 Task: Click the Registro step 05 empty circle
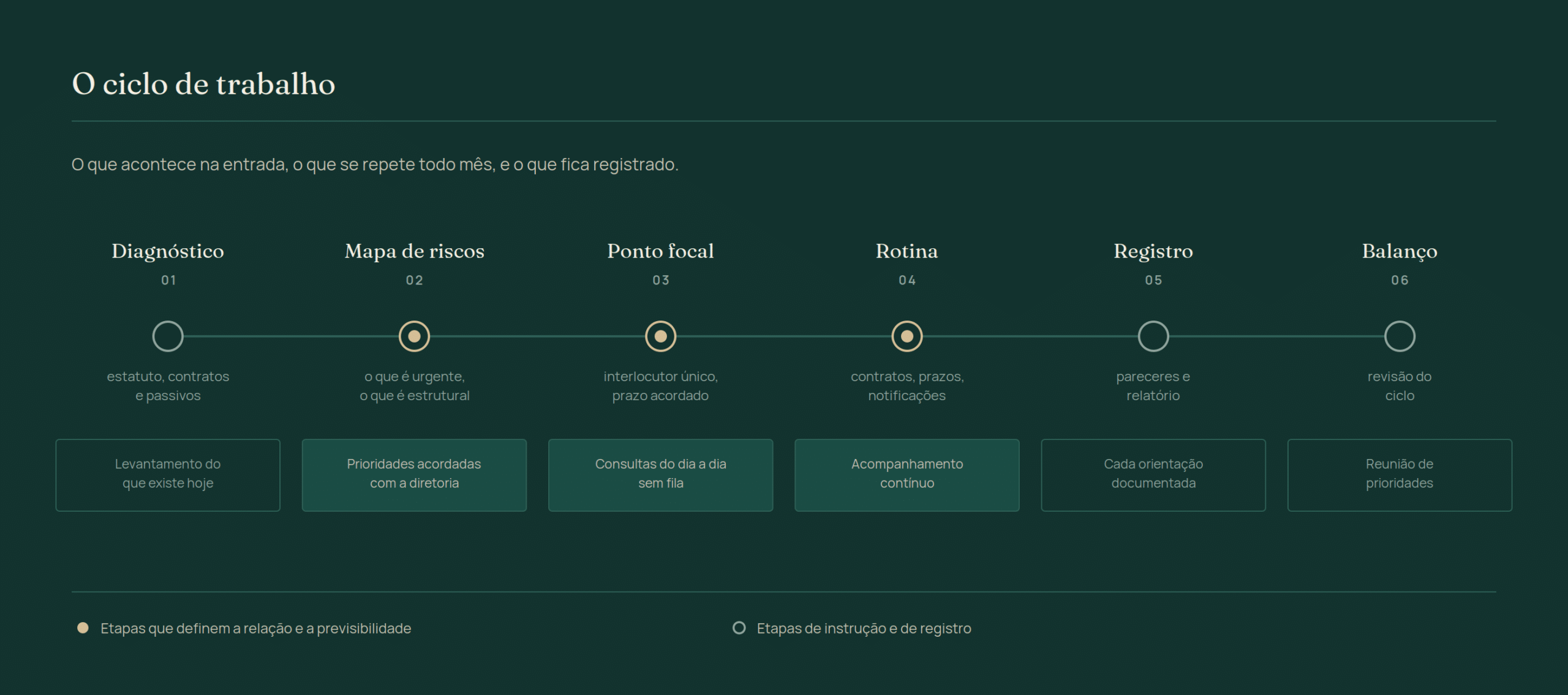coord(1153,336)
